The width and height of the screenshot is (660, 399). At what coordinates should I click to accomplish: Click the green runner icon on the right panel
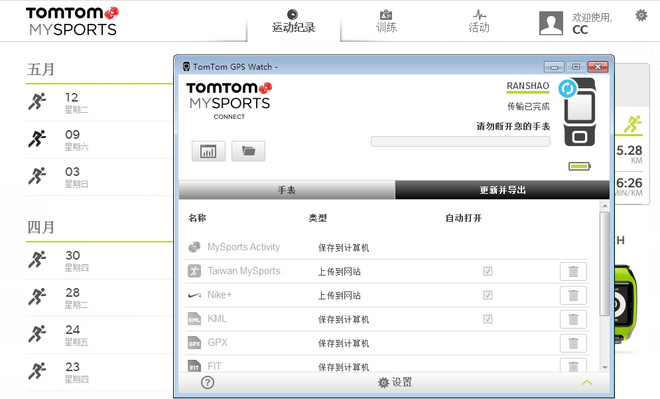click(x=632, y=124)
